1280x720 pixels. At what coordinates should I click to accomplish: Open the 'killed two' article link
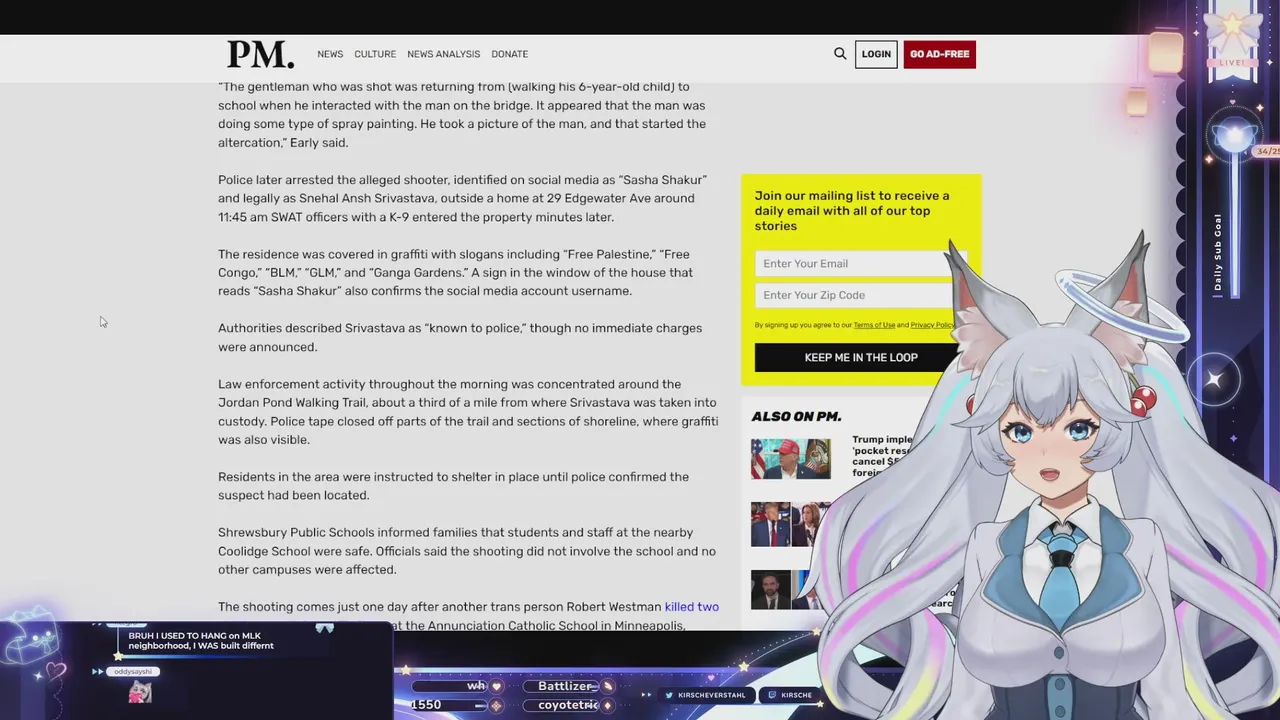[692, 607]
